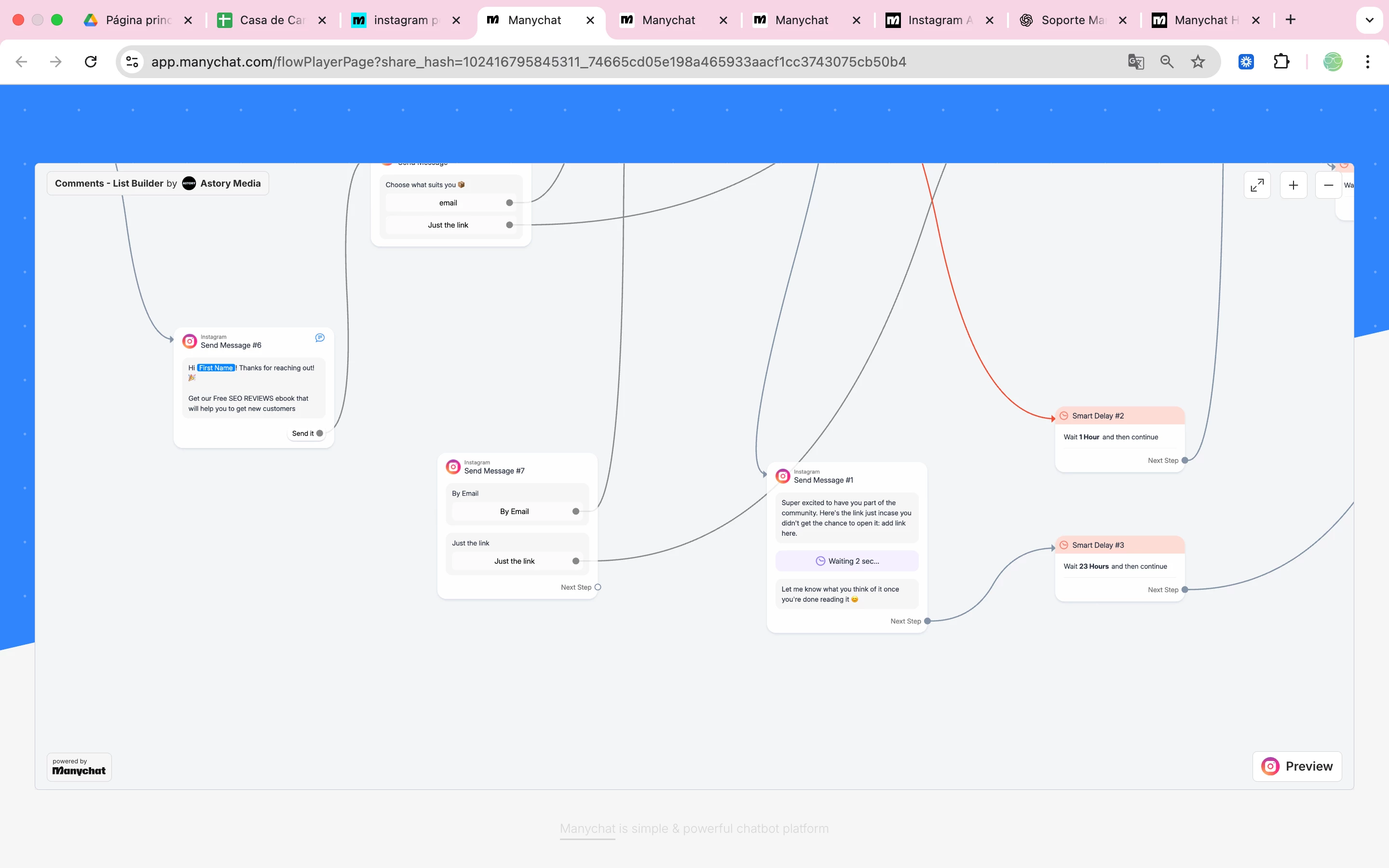The image size is (1389, 868).
Task: Open the tab search dropdown arrow
Action: tap(1369, 20)
